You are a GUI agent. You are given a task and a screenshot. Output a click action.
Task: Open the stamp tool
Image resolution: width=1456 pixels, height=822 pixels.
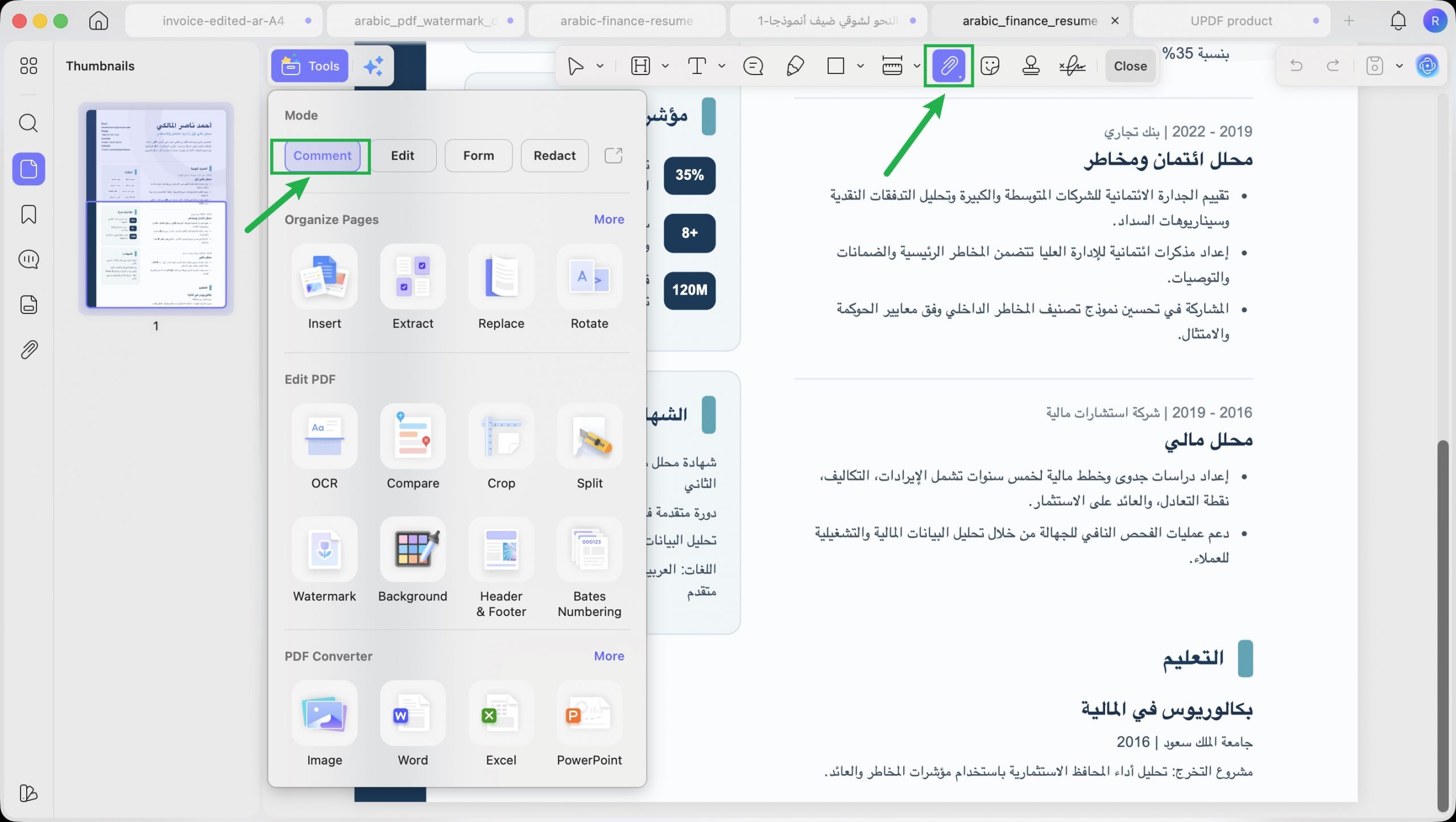[x=1031, y=66]
